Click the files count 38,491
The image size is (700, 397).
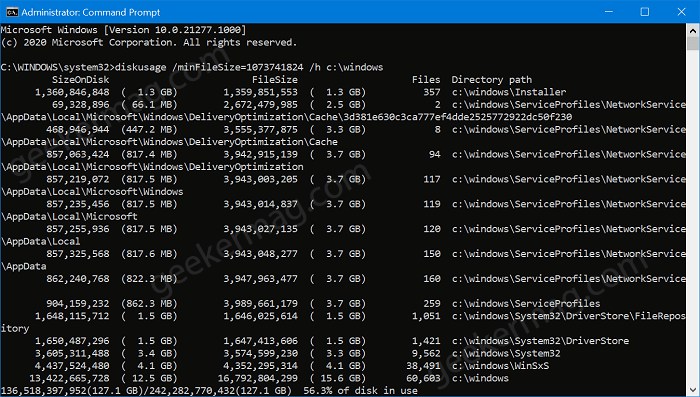[423, 366]
